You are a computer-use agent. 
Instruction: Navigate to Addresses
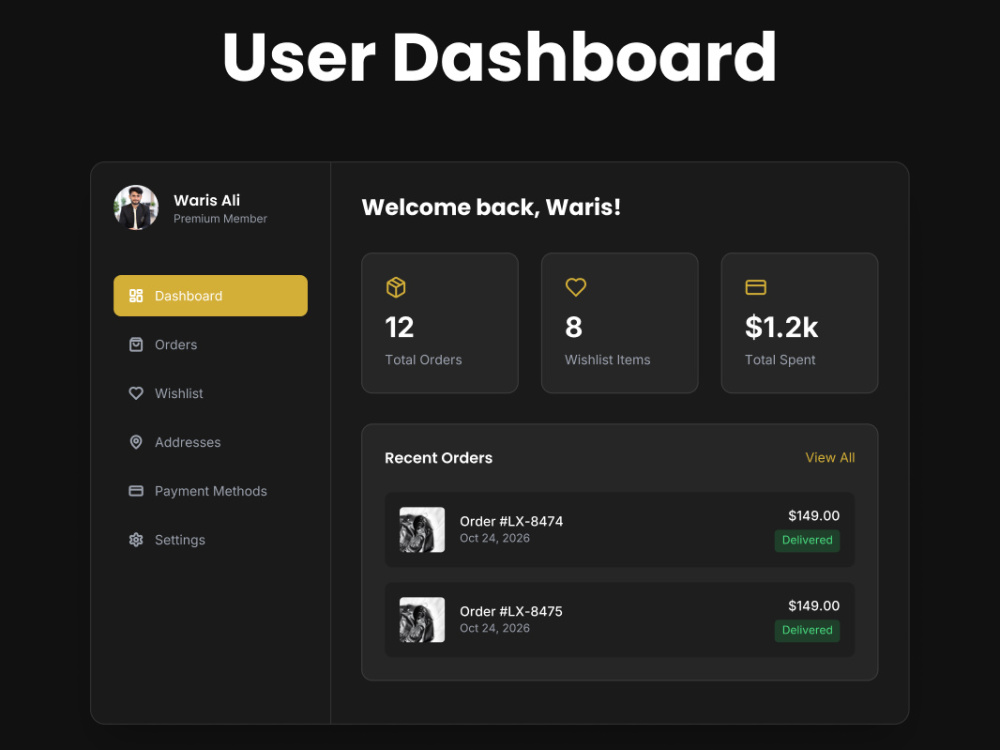[210, 442]
